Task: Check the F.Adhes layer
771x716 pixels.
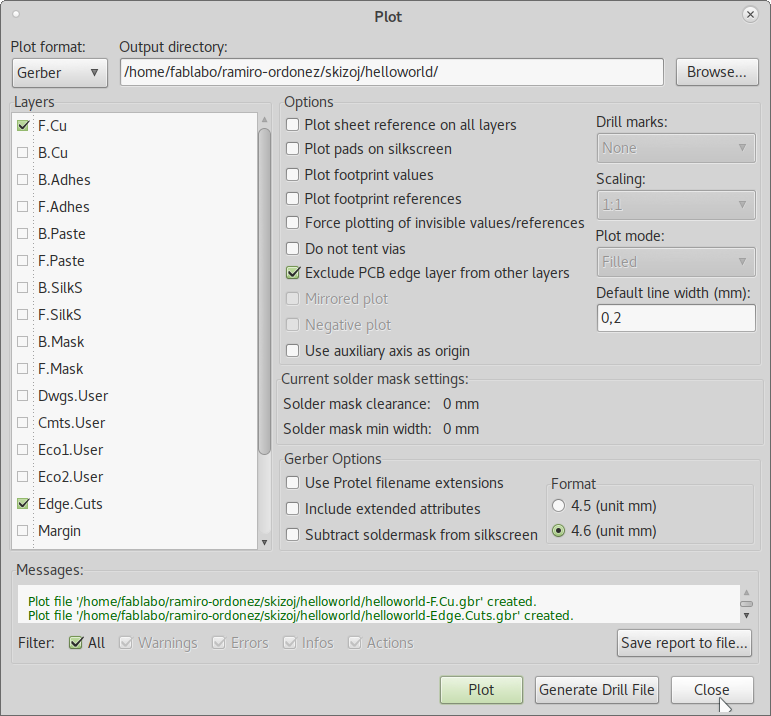Action: tap(23, 207)
